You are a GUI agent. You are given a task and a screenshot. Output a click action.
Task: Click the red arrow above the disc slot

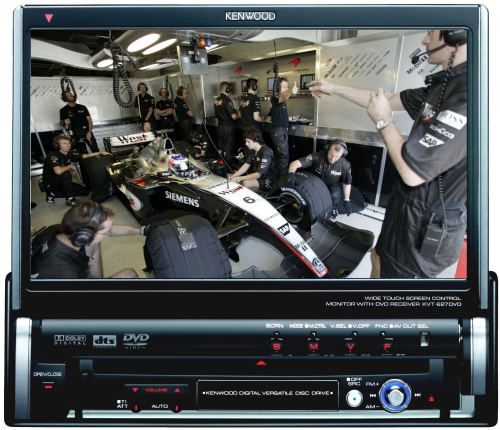point(261,363)
